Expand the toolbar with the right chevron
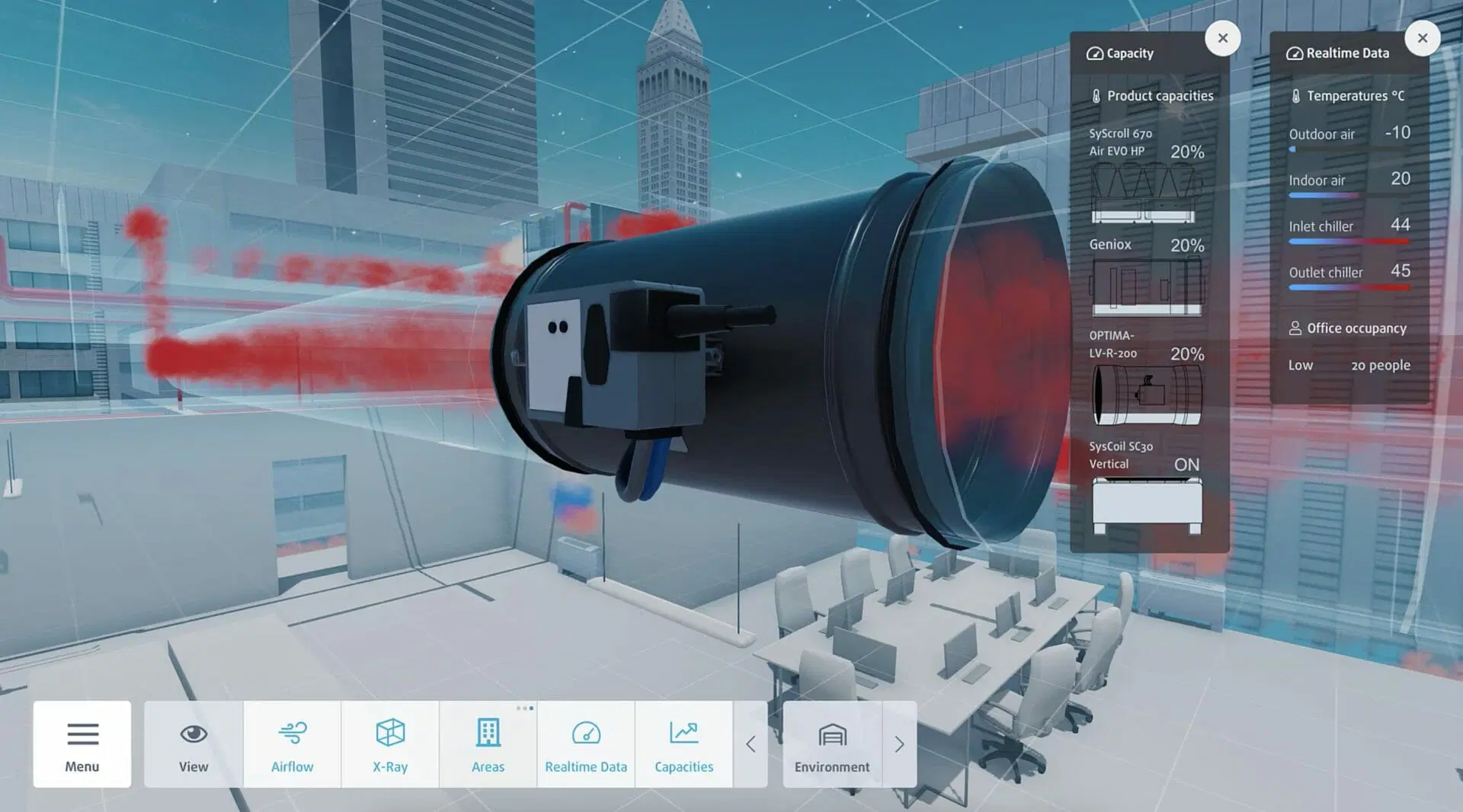 click(x=899, y=744)
